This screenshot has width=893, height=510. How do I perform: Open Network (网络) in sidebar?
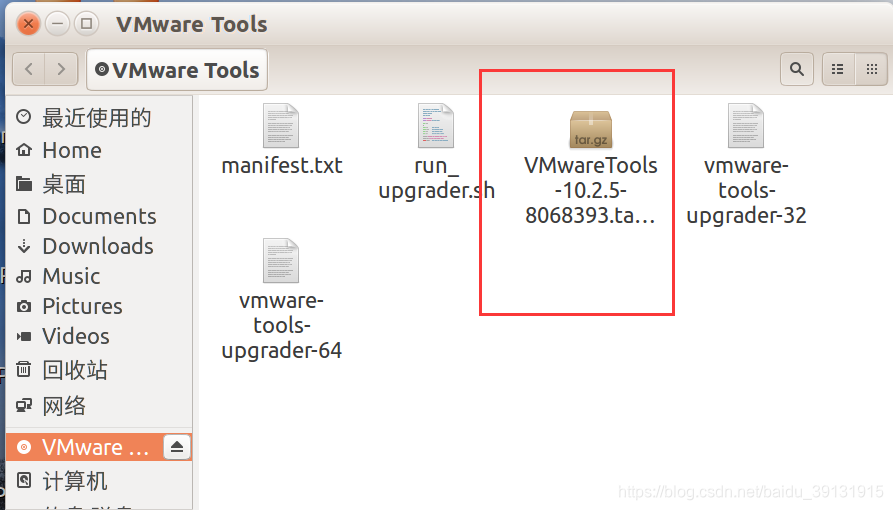point(99,406)
